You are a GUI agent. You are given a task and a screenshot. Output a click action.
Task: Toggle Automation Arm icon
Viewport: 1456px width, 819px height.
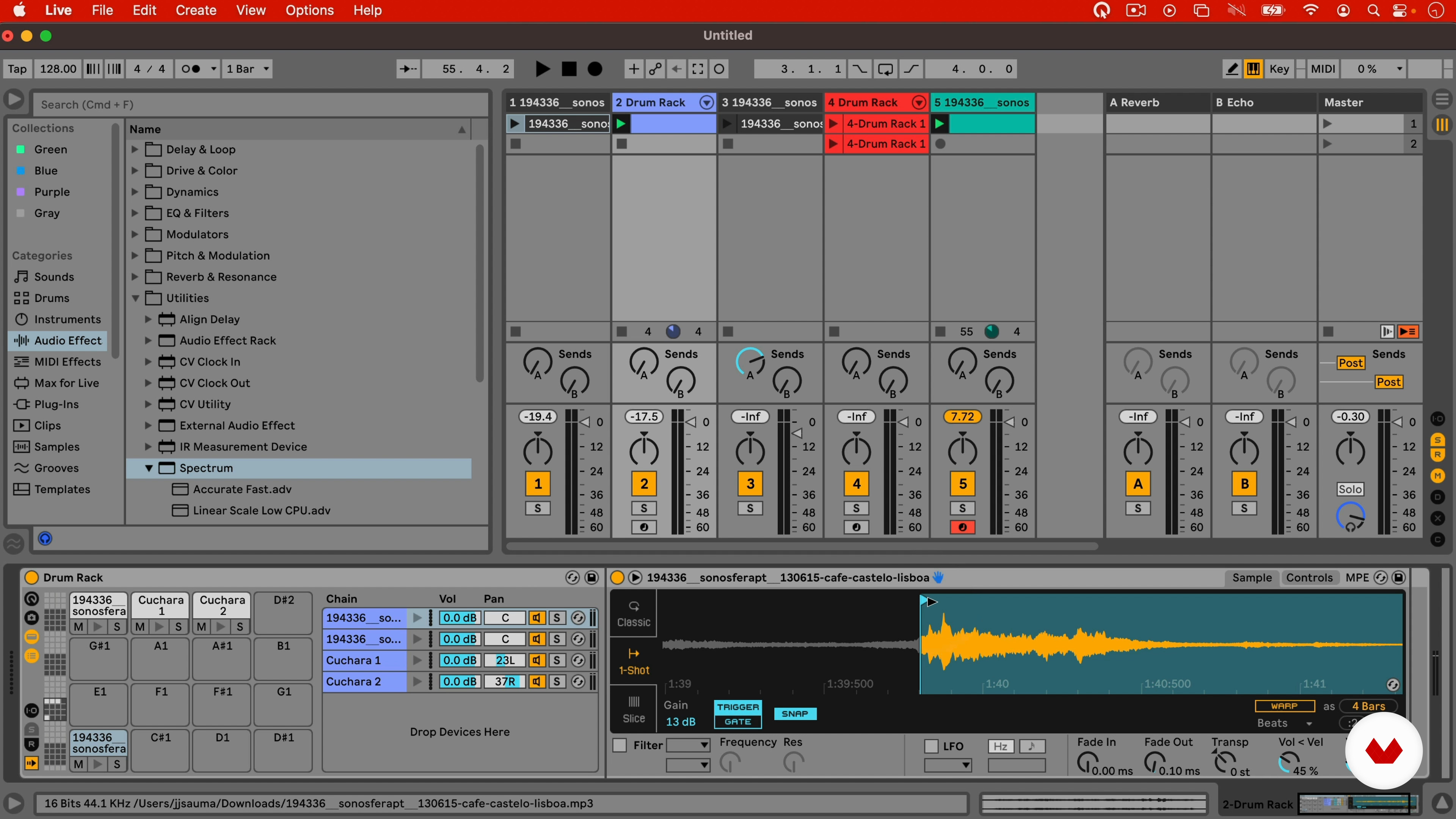pos(655,69)
